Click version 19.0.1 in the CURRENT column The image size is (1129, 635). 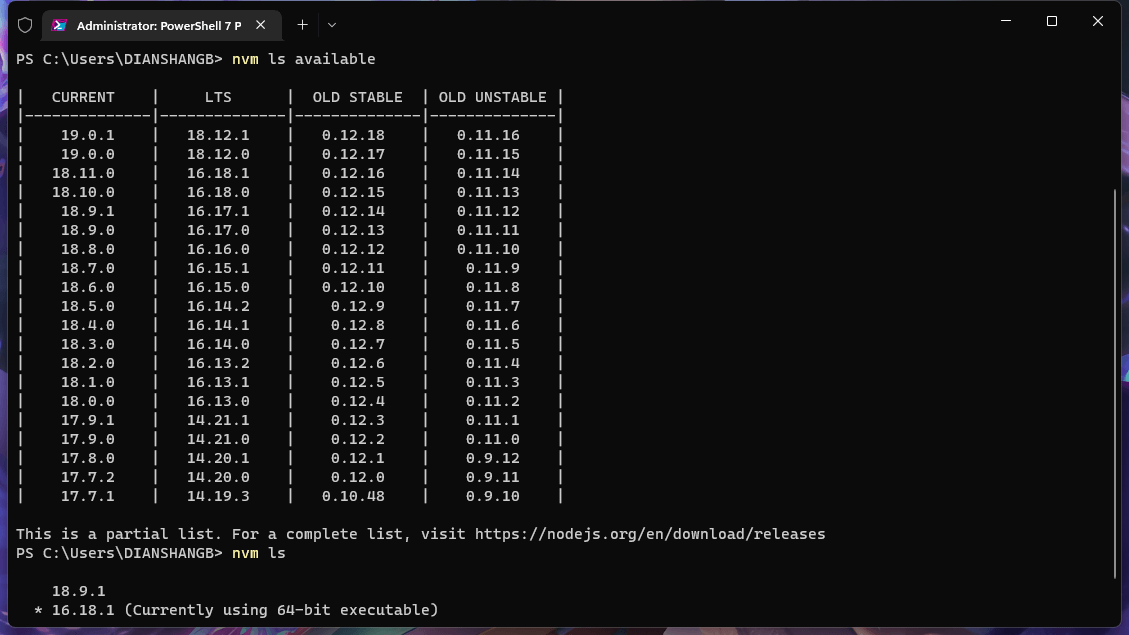[x=87, y=135]
